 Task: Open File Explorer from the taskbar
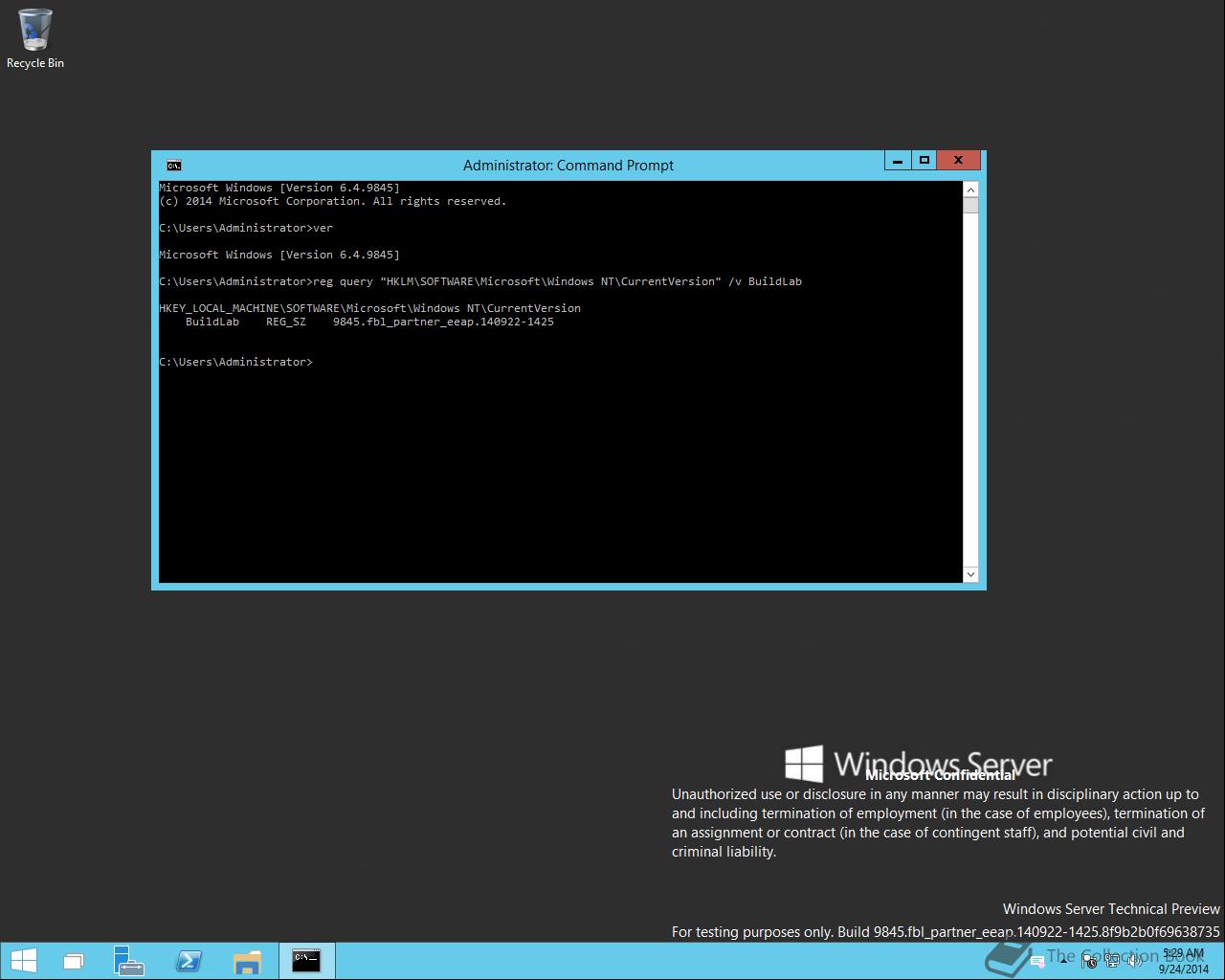tap(247, 961)
